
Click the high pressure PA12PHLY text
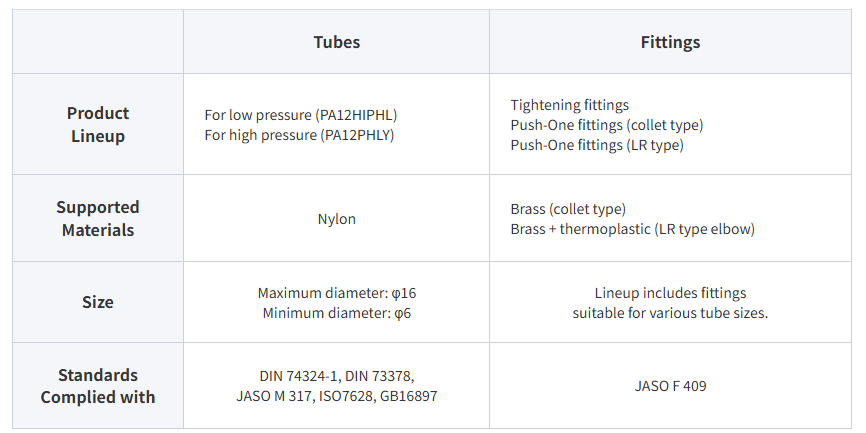299,135
